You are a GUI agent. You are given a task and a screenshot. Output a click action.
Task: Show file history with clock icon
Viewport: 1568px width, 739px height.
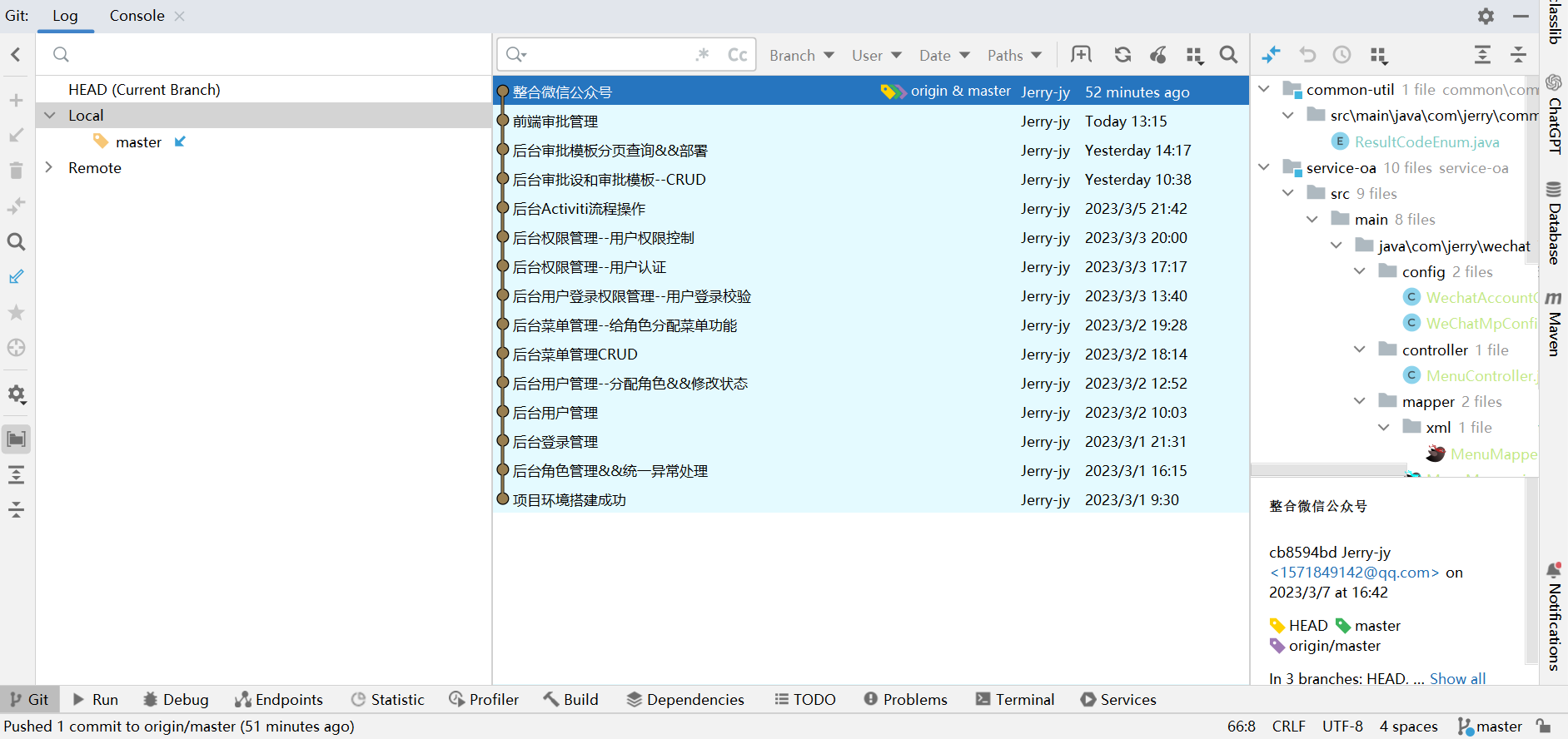pyautogui.click(x=1342, y=55)
